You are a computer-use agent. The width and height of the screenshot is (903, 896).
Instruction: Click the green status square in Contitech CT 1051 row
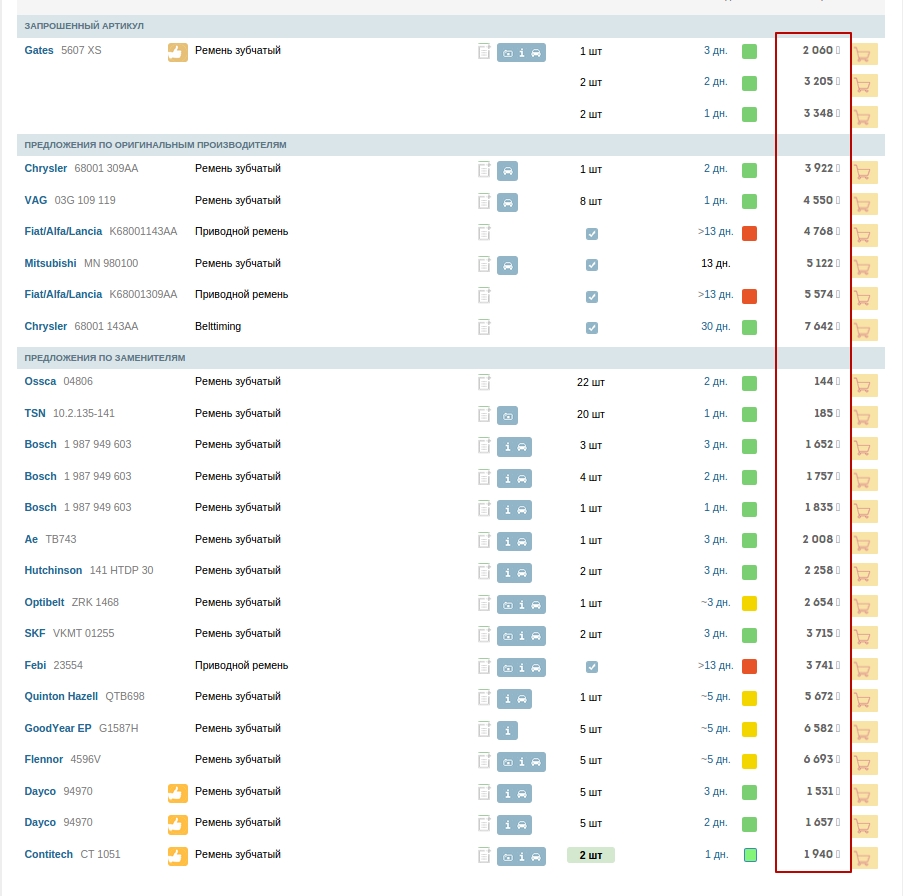pyautogui.click(x=750, y=855)
